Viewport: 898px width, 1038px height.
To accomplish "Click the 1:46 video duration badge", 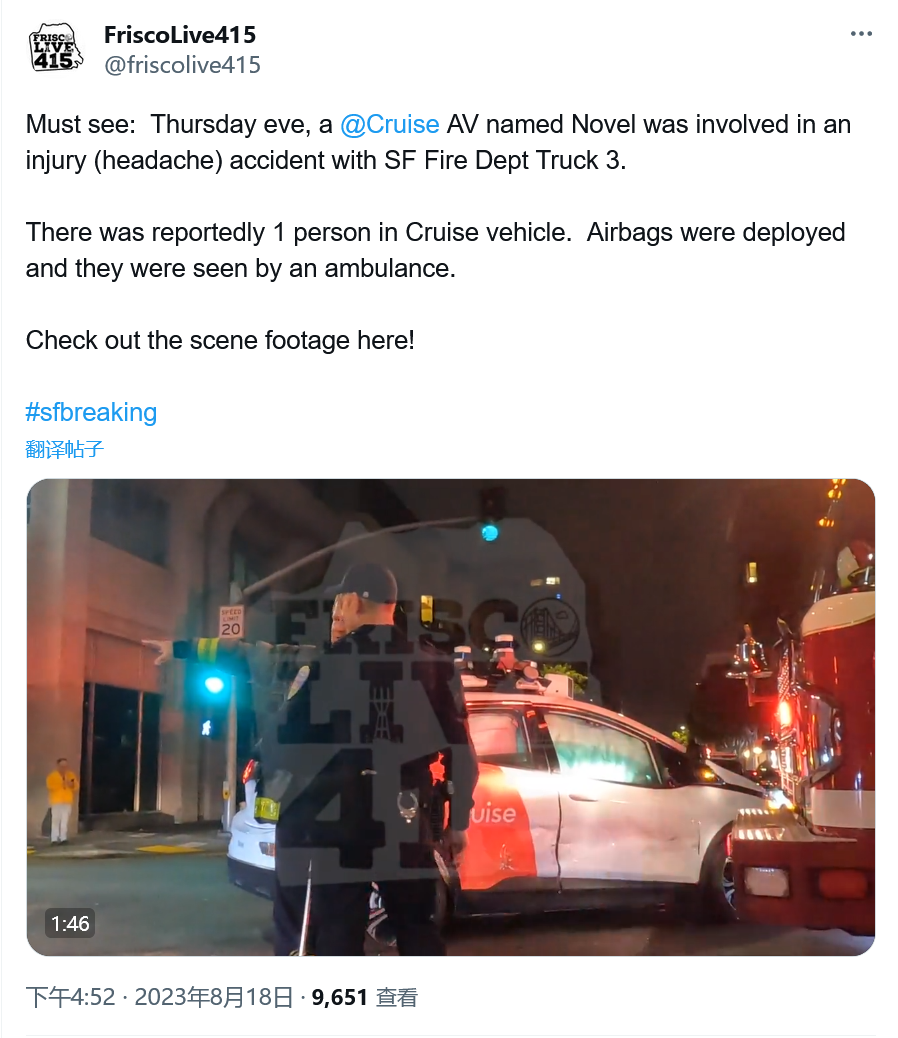I will (70, 923).
